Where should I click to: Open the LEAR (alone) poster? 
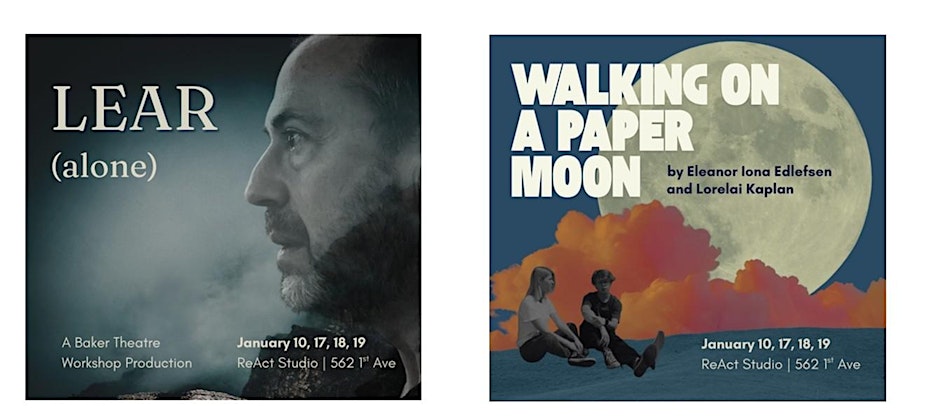[x=223, y=217]
